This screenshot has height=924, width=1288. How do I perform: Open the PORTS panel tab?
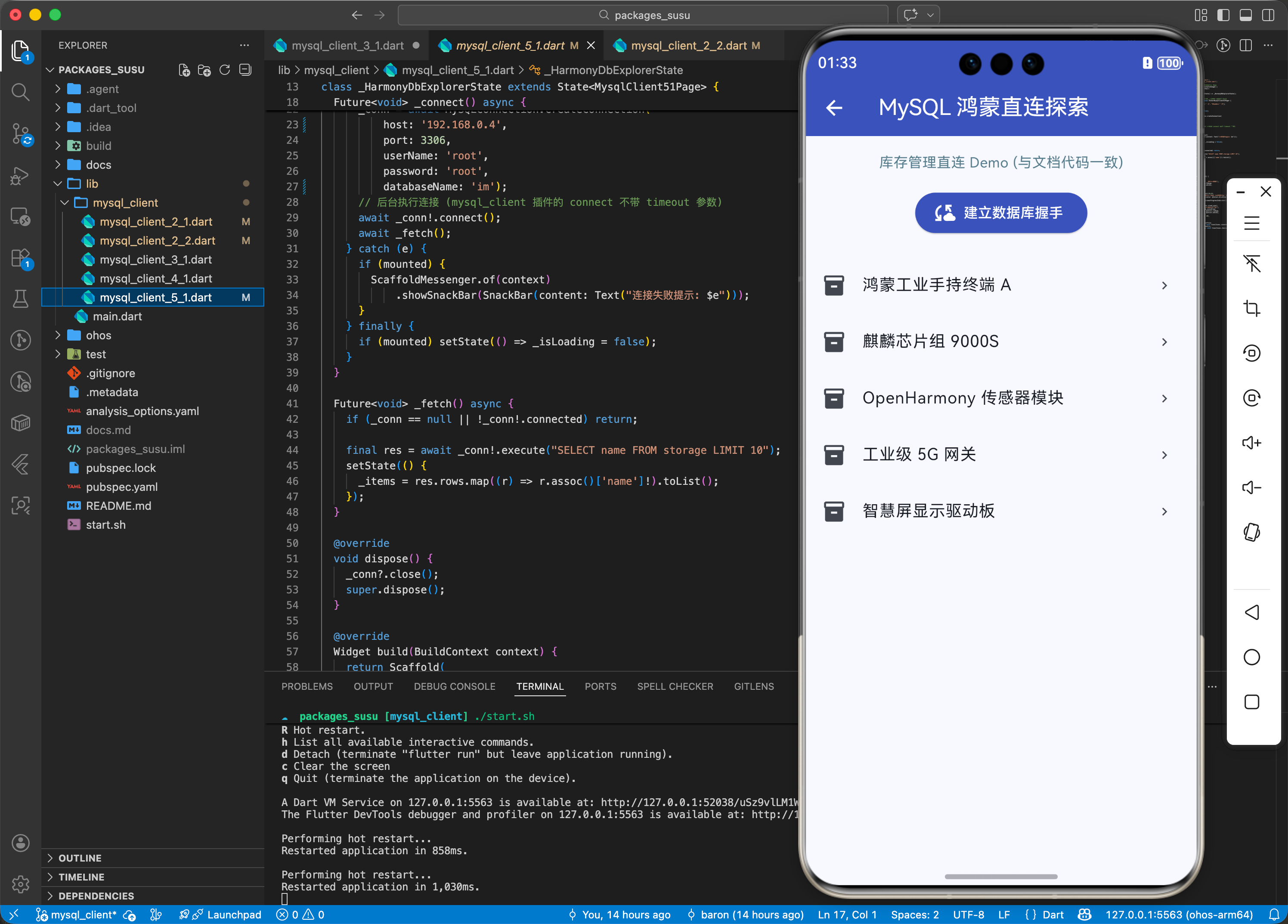(x=600, y=687)
